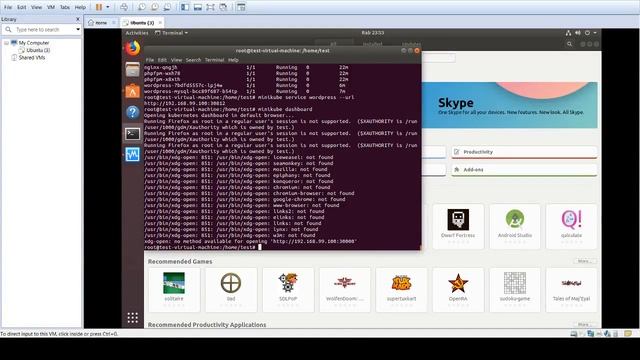Click the Terminal icon in the dock
640x360 pixels.
133,133
